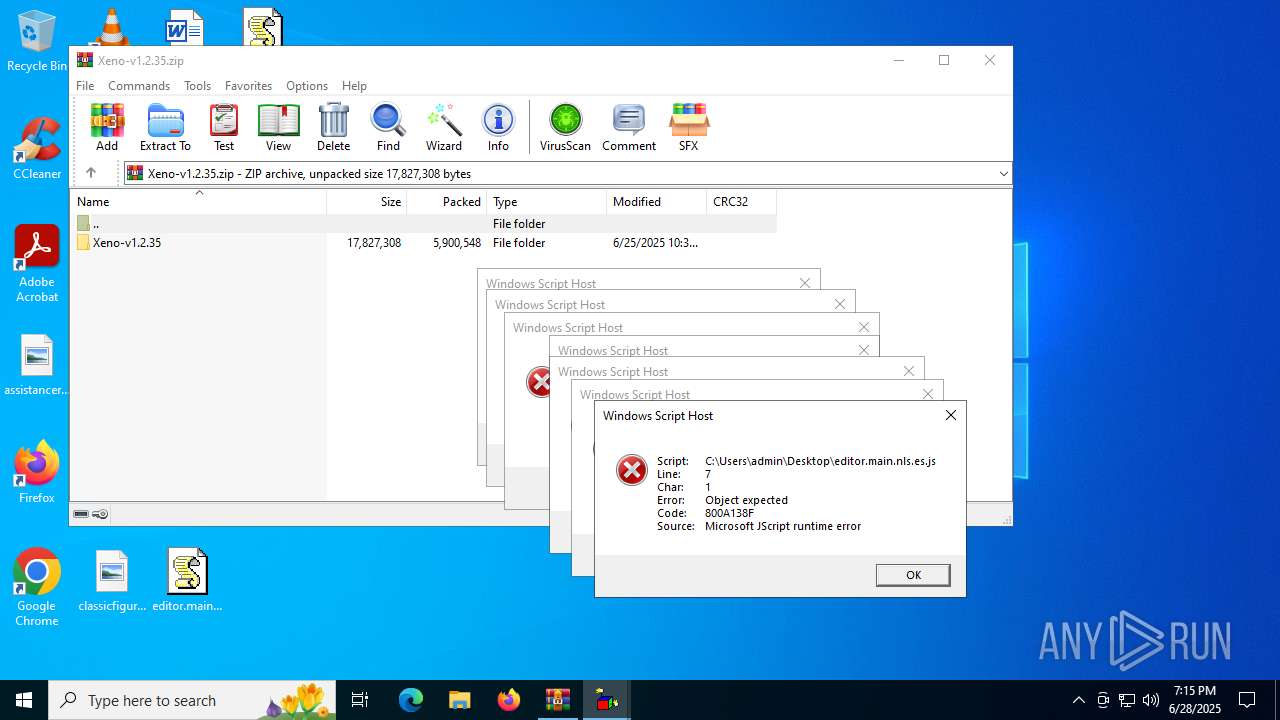Viewport: 1280px width, 720px height.
Task: Open CCleaner desktop shortcut
Action: pyautogui.click(x=37, y=148)
